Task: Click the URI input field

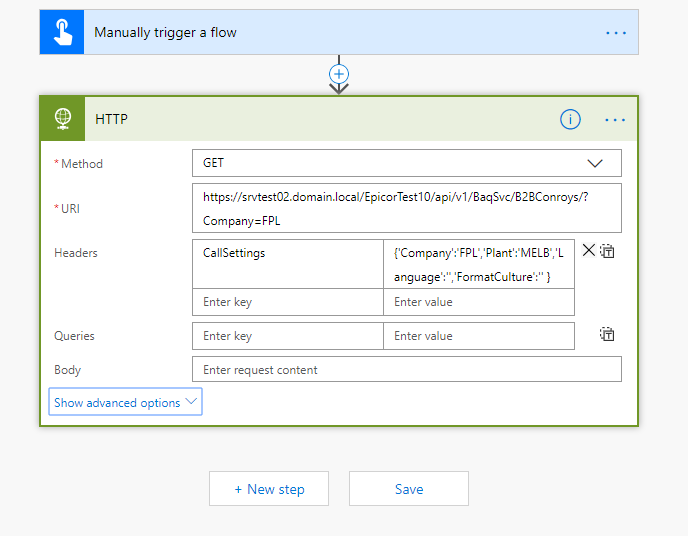Action: pyautogui.click(x=406, y=208)
